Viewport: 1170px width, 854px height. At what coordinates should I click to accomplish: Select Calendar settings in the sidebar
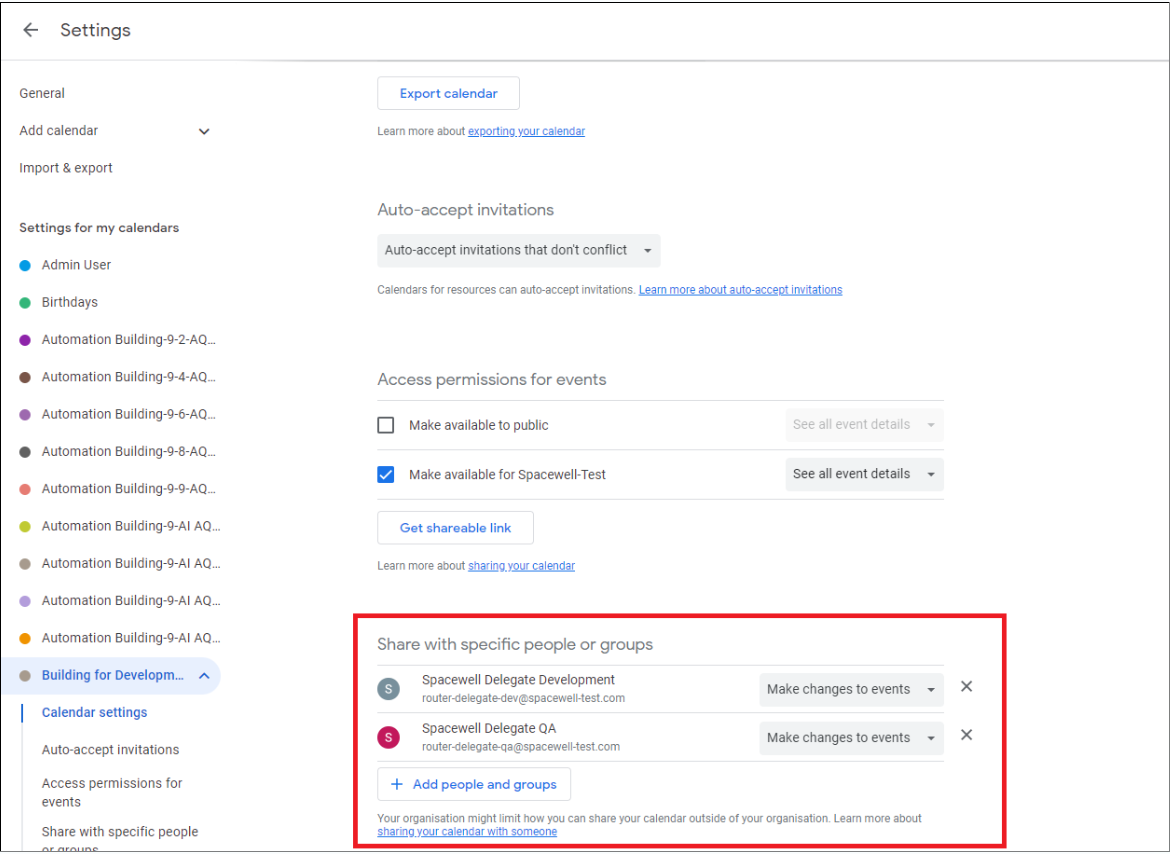click(x=95, y=712)
